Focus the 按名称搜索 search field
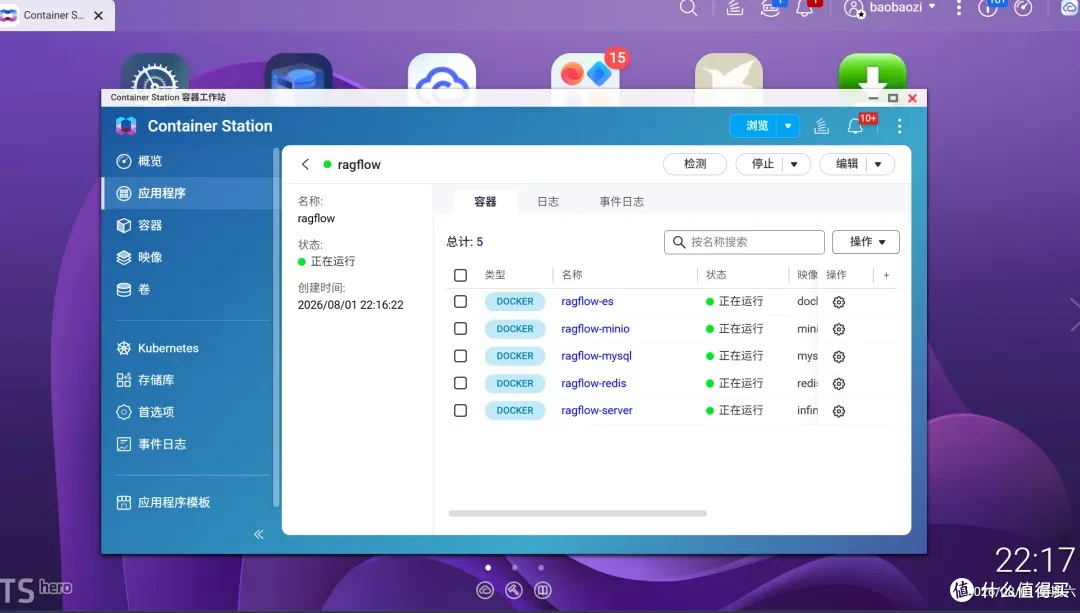The width and height of the screenshot is (1080, 613). 744,242
